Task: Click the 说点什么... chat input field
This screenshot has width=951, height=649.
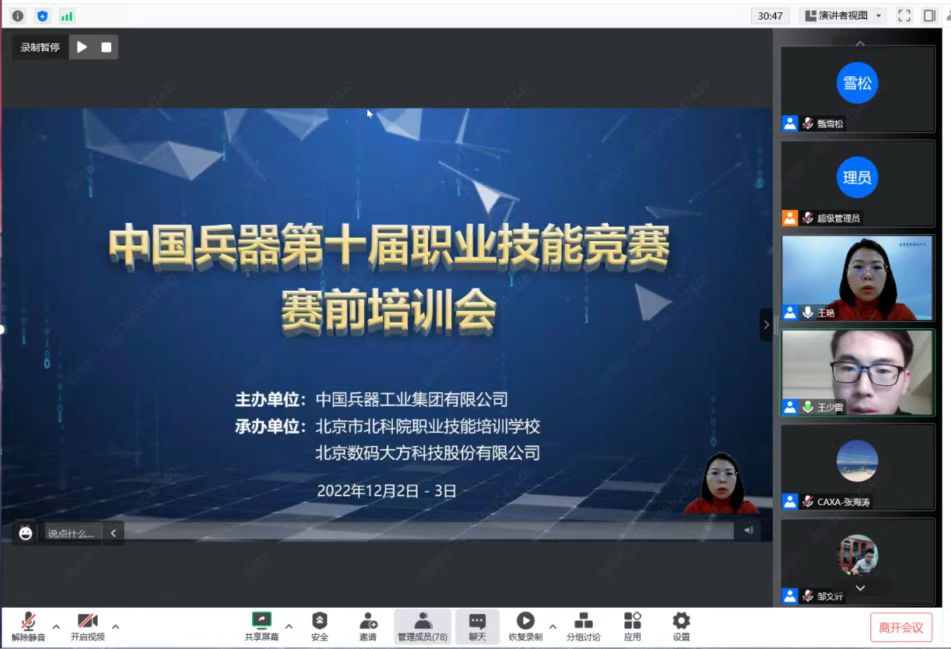Action: (x=71, y=533)
